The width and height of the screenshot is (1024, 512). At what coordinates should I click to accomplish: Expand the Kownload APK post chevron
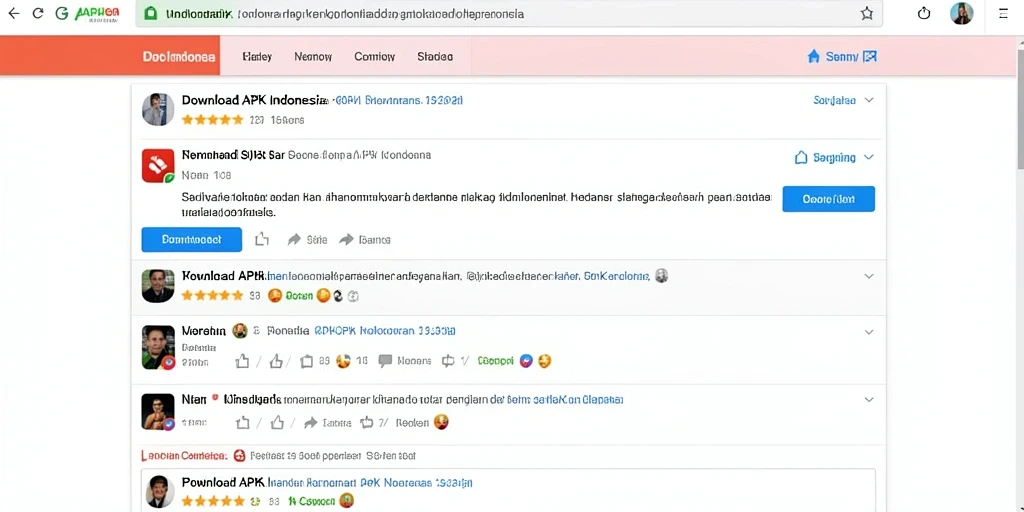click(x=869, y=276)
